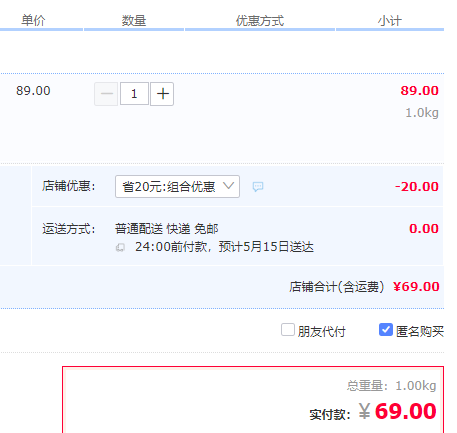Image resolution: width=457 pixels, height=433 pixels.
Task: Decrease quantity with the minus button
Action: tap(106, 94)
